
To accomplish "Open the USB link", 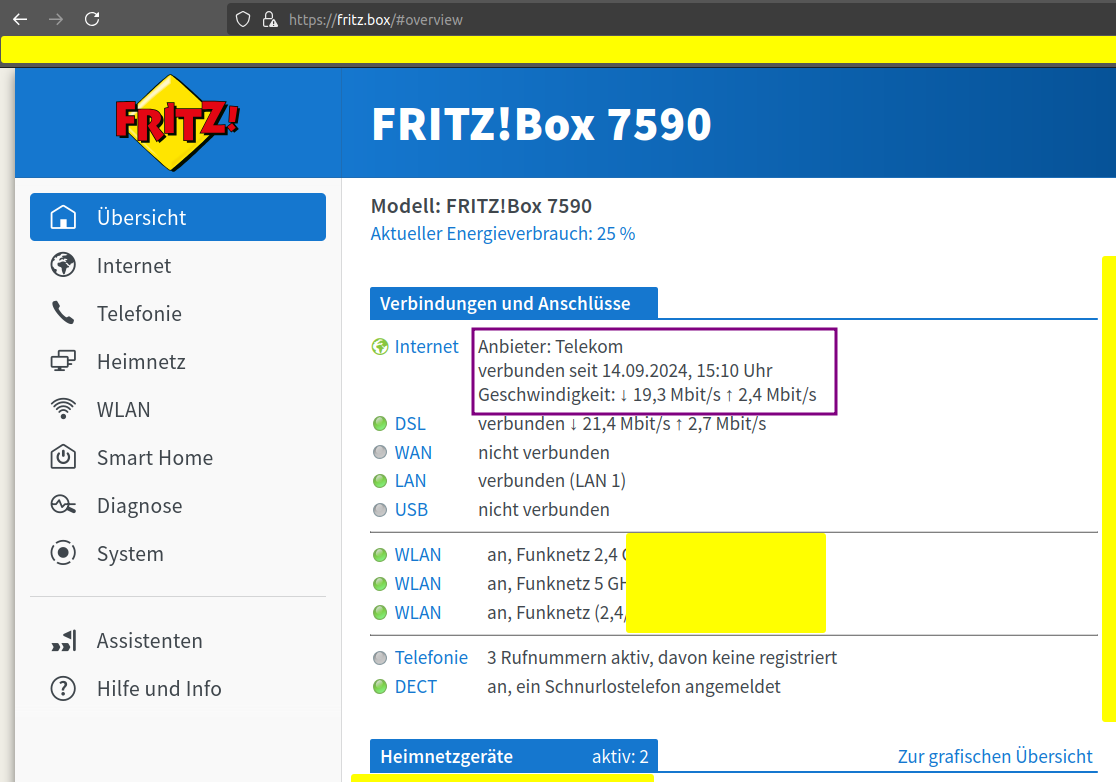I will (x=411, y=510).
